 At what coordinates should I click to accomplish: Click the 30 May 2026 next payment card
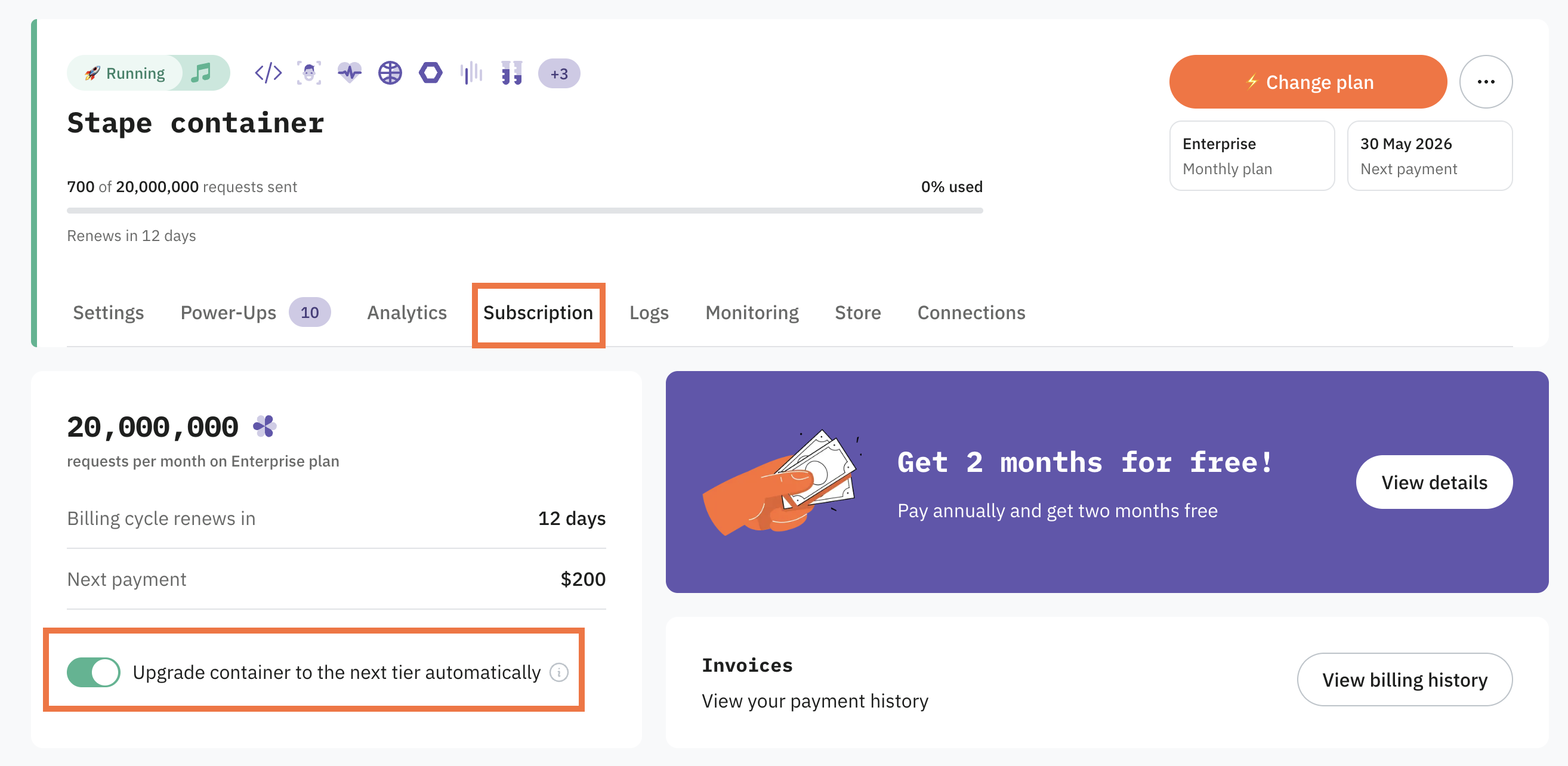[x=1429, y=156]
